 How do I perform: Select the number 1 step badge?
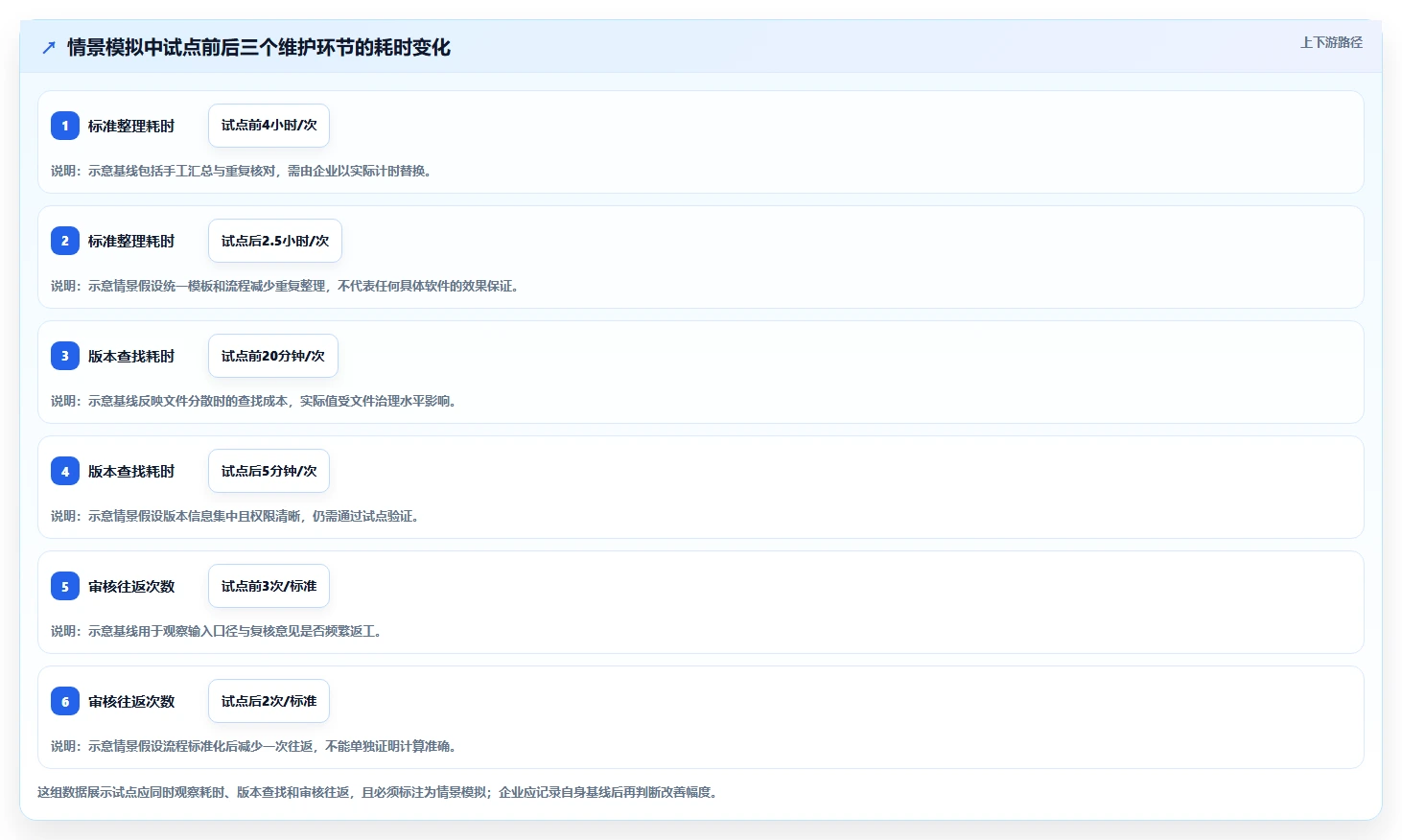(65, 126)
